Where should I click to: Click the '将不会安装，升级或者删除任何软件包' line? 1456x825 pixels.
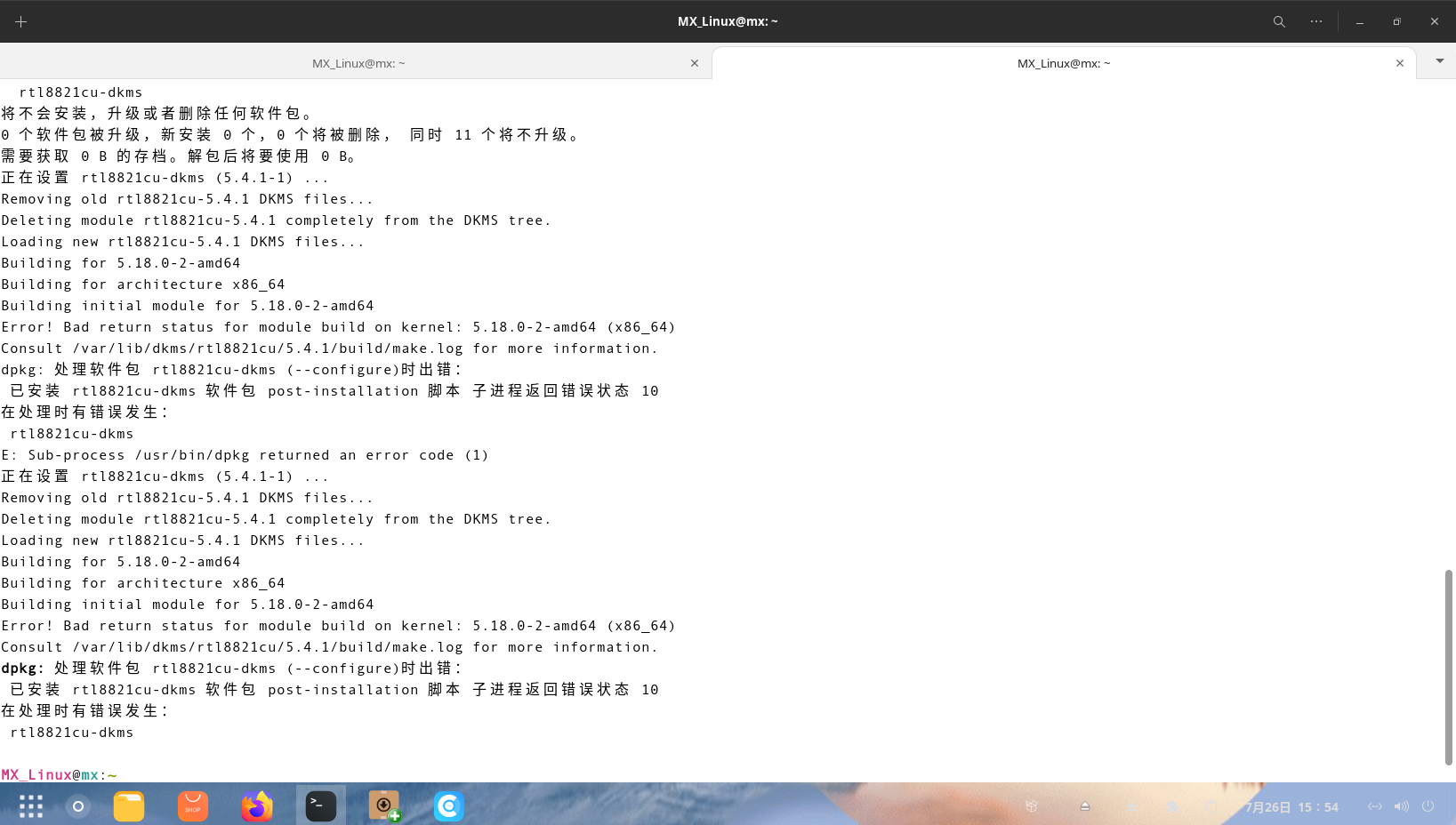click(158, 114)
